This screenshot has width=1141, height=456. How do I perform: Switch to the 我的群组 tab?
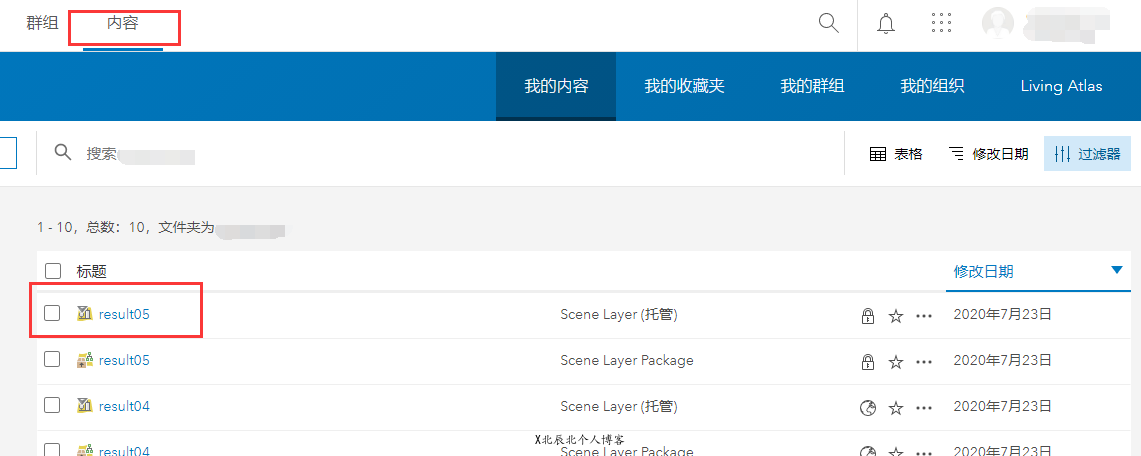pyautogui.click(x=812, y=86)
